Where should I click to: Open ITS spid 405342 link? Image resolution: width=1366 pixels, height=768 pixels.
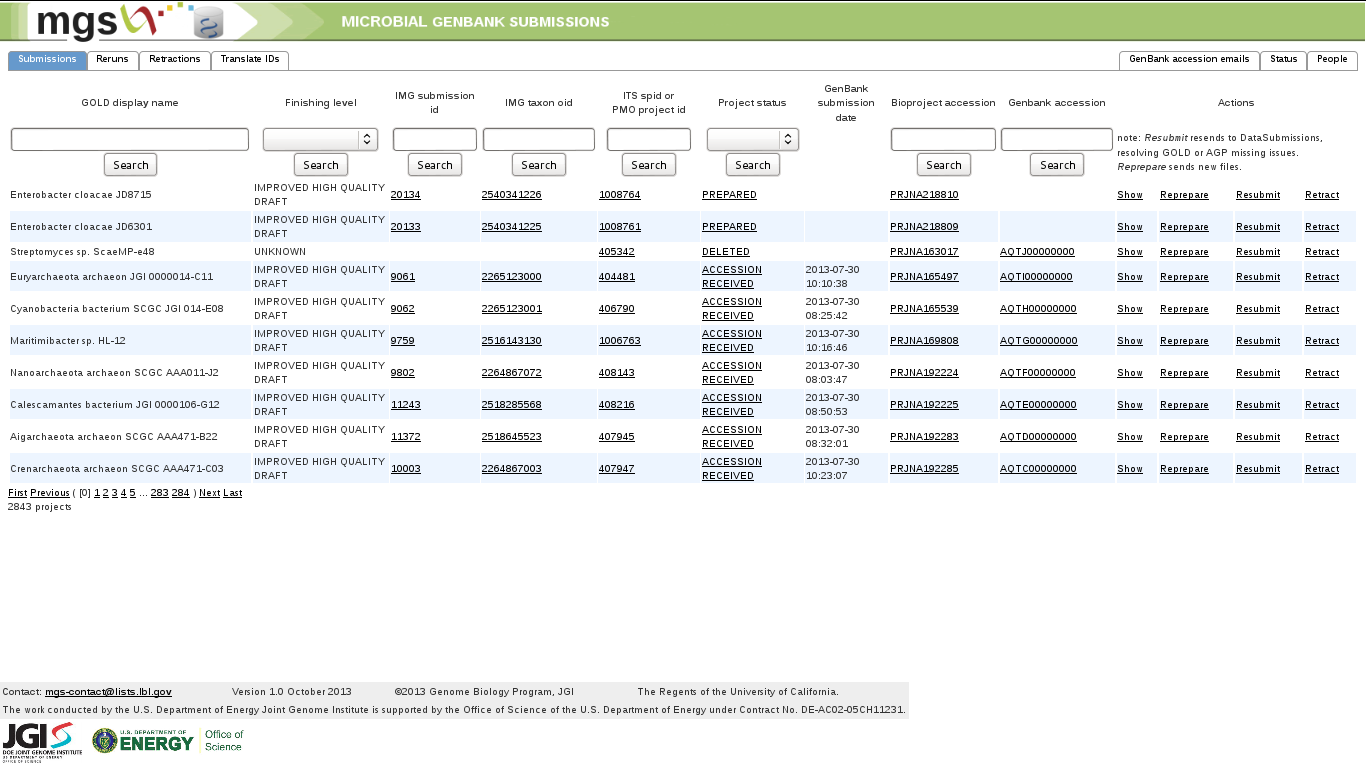(616, 252)
